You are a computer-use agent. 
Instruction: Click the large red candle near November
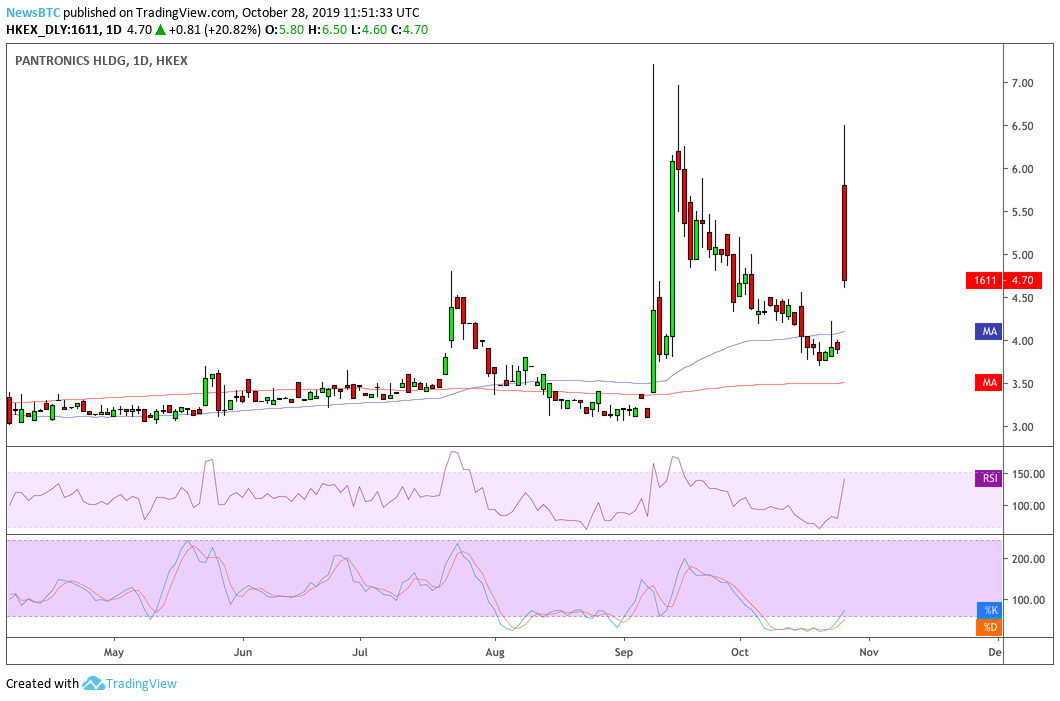tap(845, 232)
